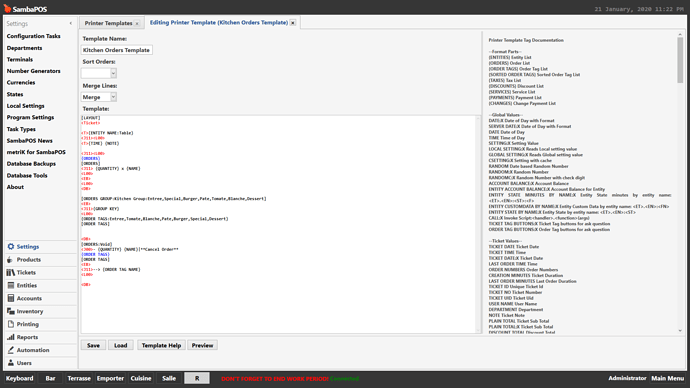690x388 pixels.
Task: Switch to the Salle department
Action: click(x=169, y=378)
